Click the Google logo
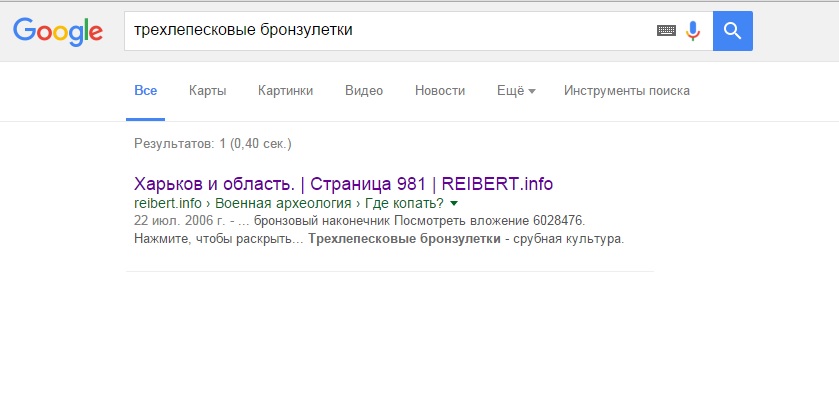The image size is (839, 407). click(58, 32)
